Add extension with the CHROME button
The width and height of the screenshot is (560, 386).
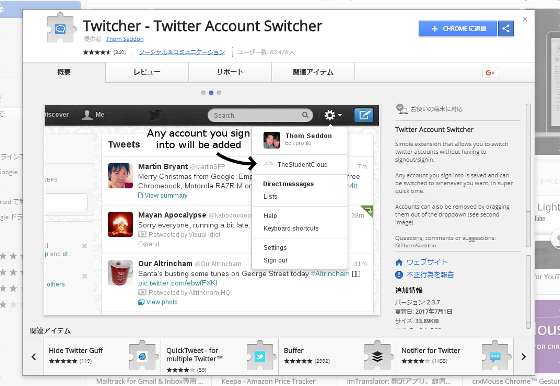coord(458,29)
